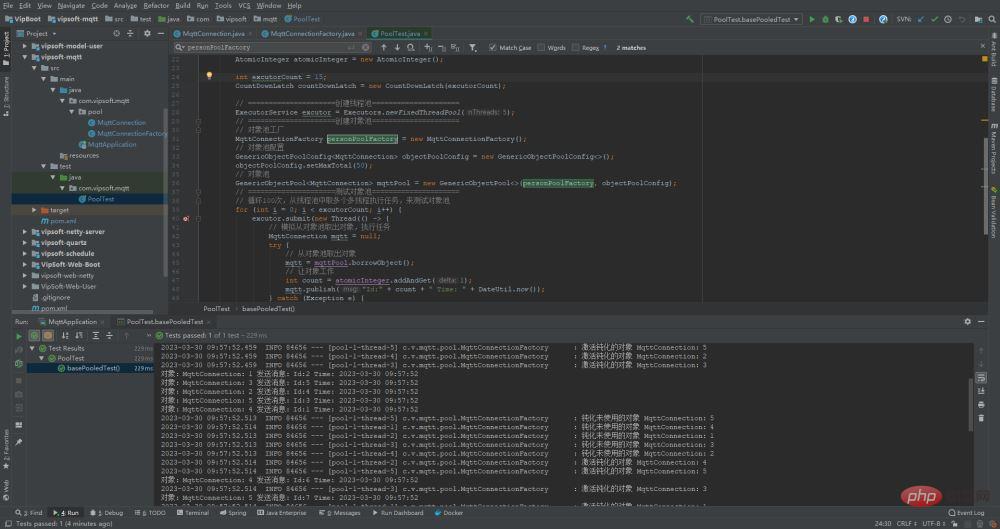
Task: Select the MqttApplication run tab
Action: click(x=72, y=322)
